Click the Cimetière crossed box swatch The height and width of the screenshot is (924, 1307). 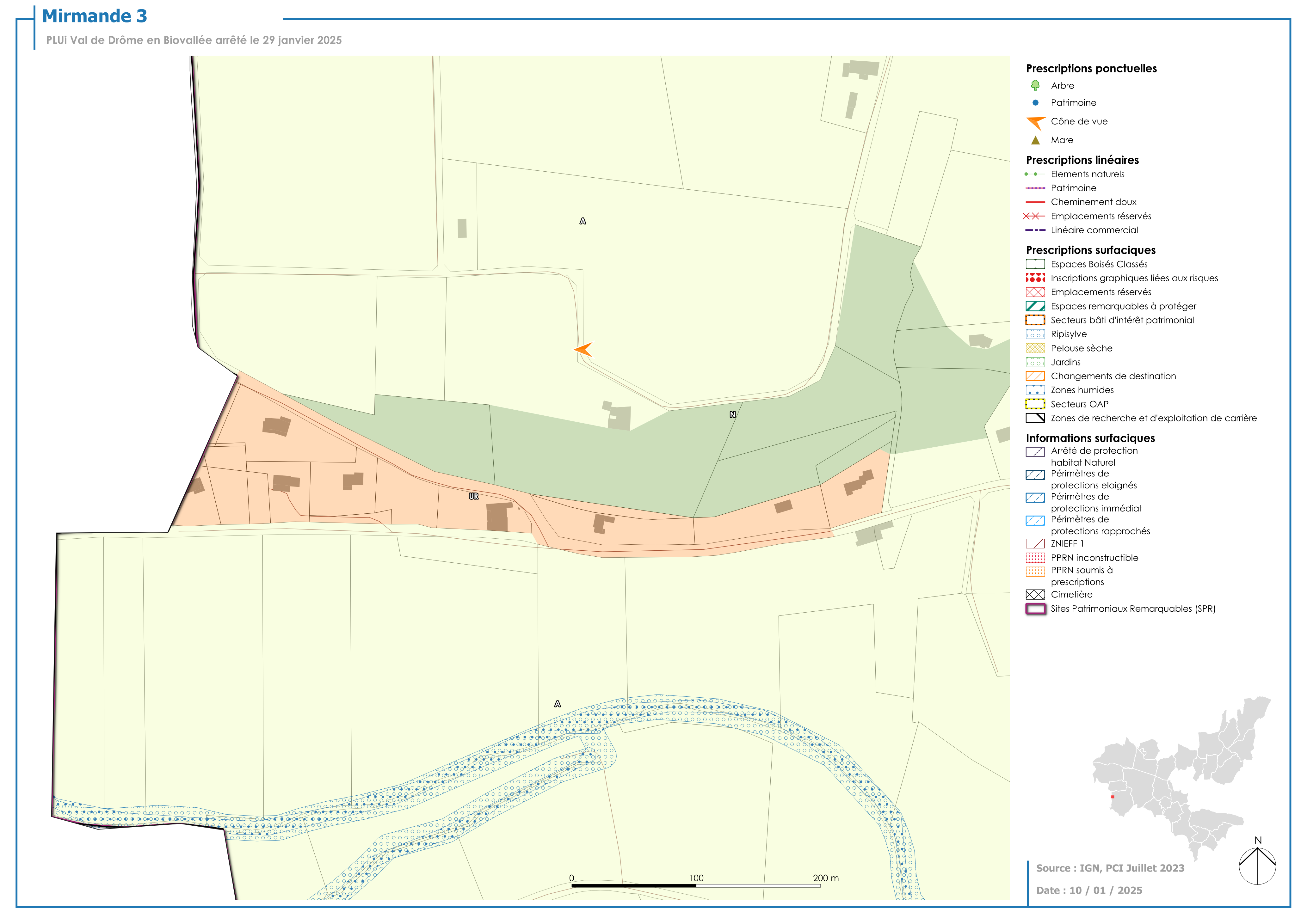click(1035, 595)
